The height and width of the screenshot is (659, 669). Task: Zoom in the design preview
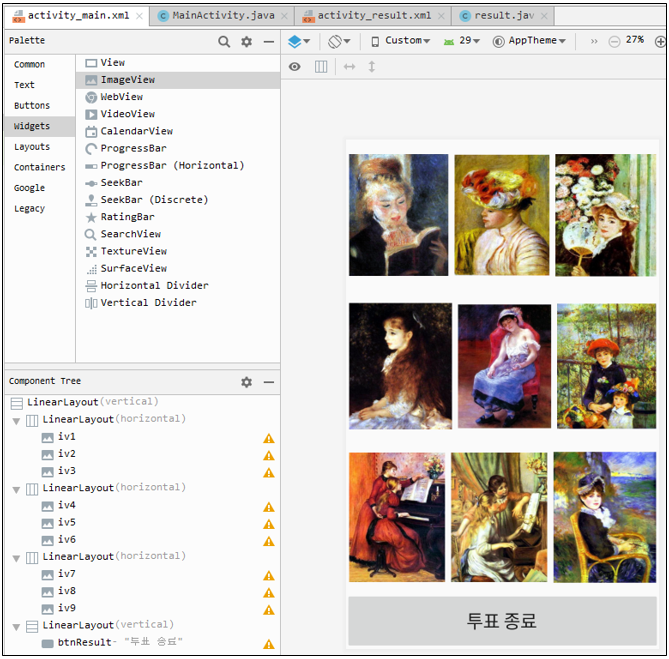660,41
